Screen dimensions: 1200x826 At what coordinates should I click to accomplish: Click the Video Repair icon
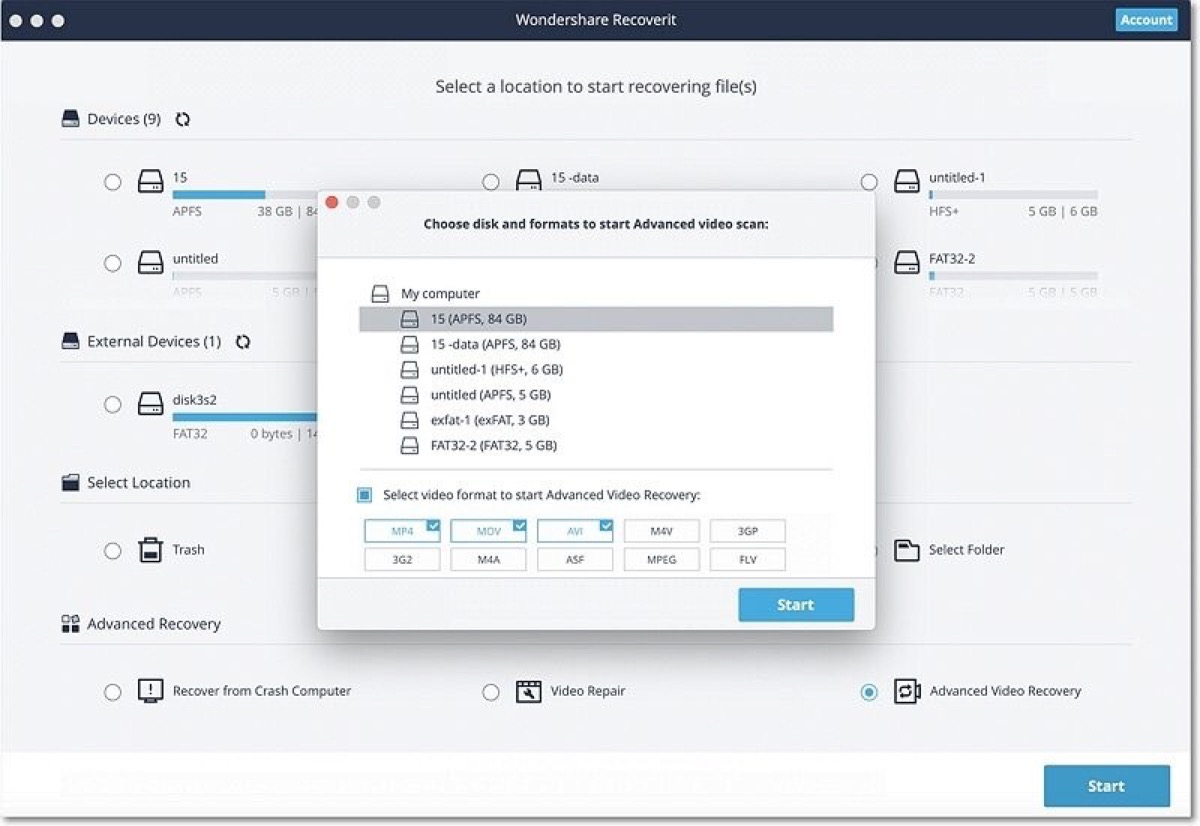(529, 691)
